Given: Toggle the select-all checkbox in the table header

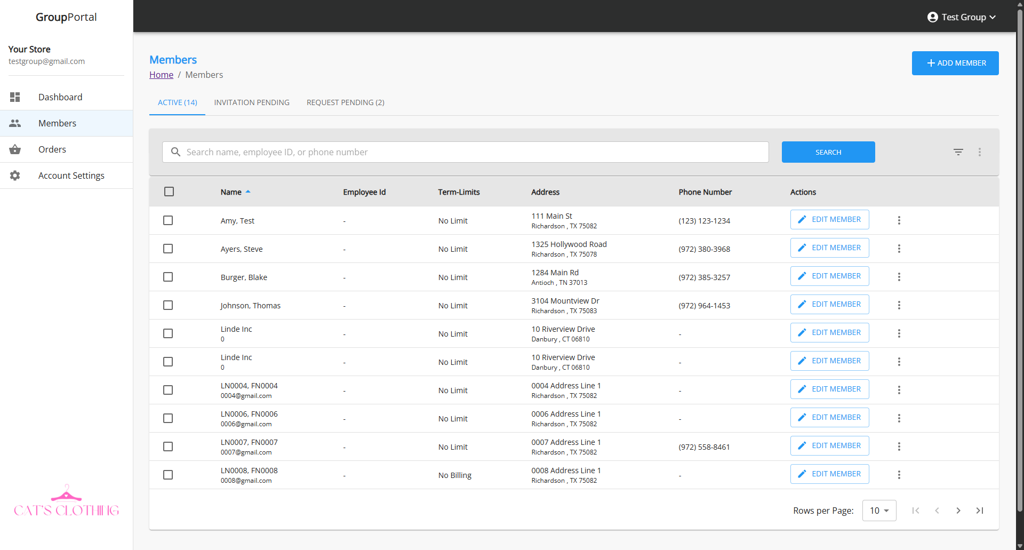Looking at the screenshot, I should click(x=169, y=192).
